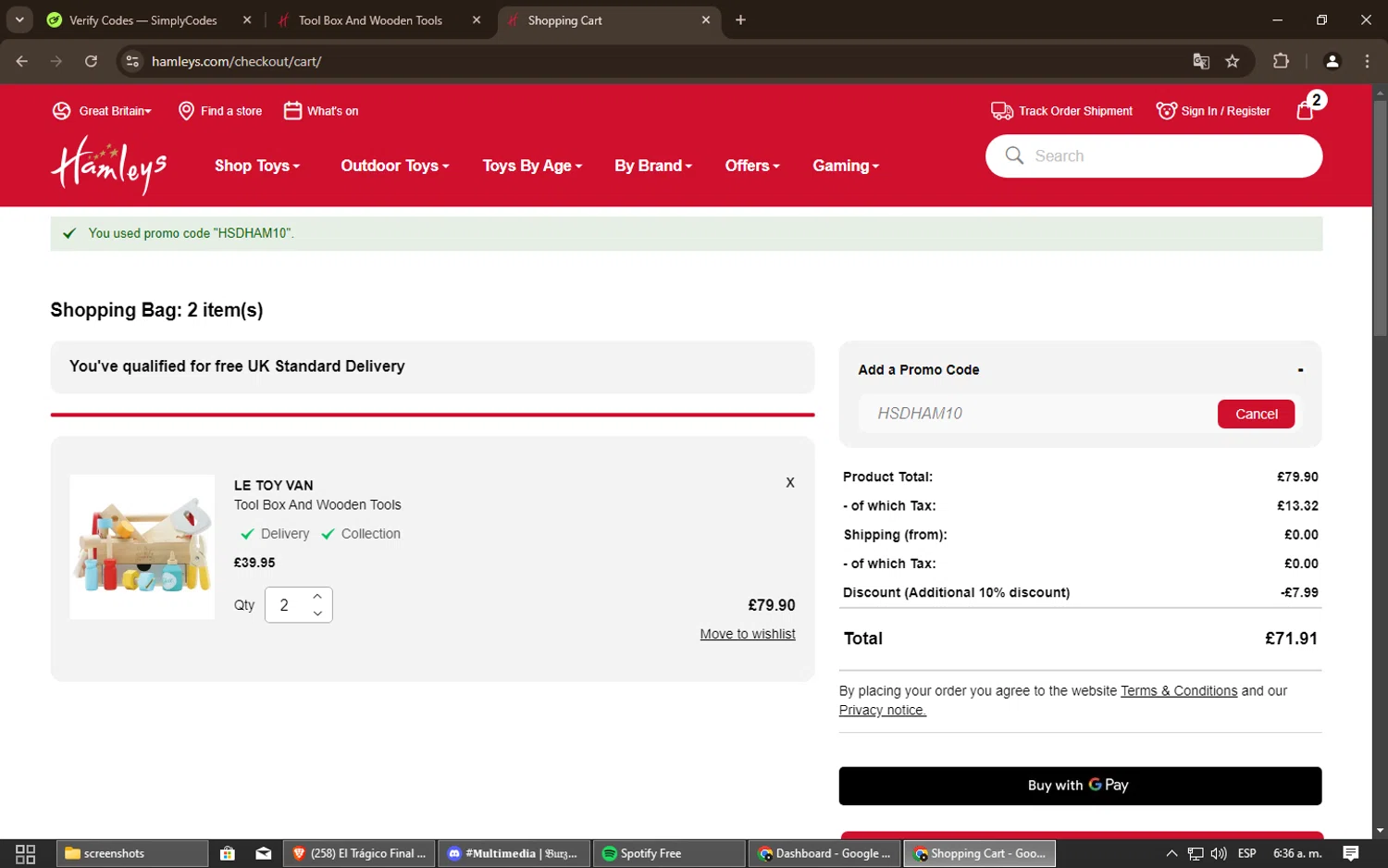Click the Sign In / Register bear icon

click(x=1166, y=111)
